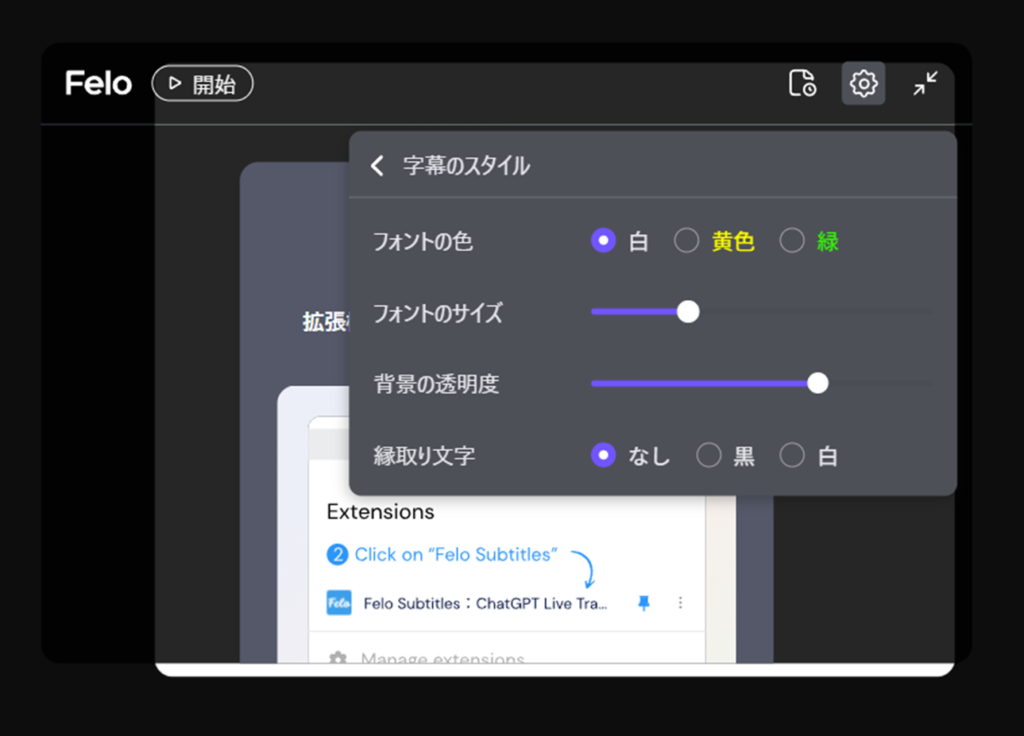Click the フォントのサイズ slider handle

[x=688, y=312]
